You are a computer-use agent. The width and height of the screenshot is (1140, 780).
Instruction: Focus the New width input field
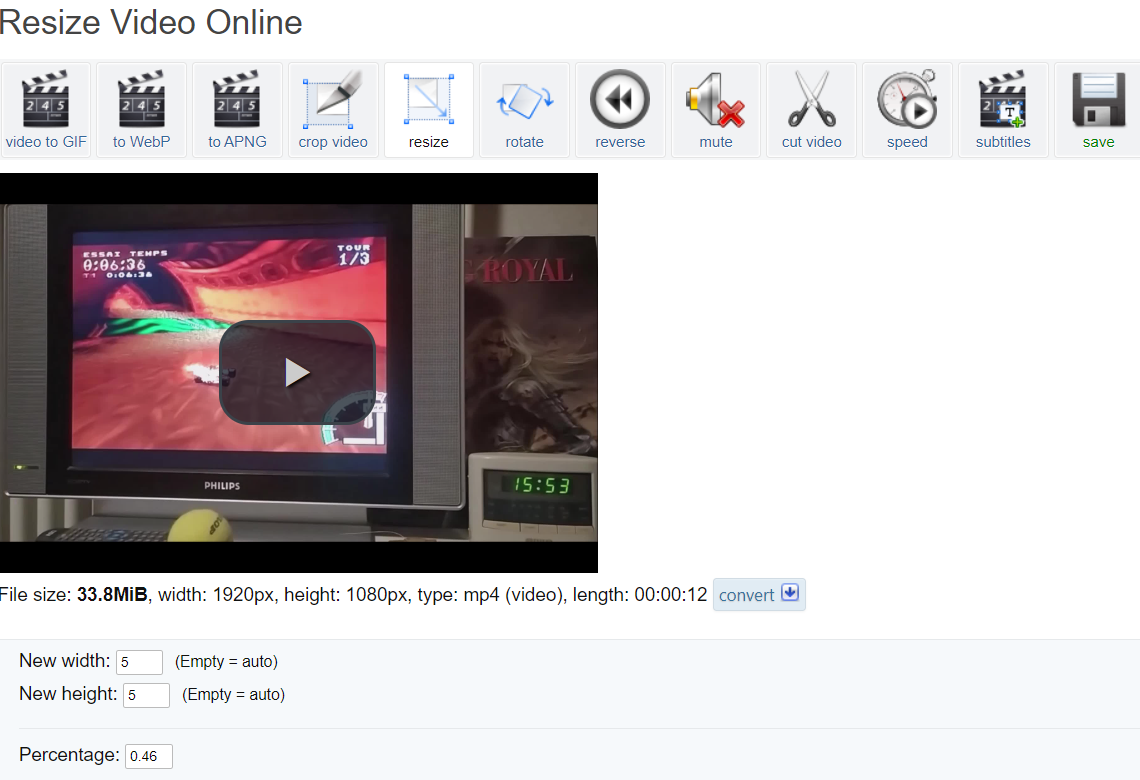click(x=139, y=662)
